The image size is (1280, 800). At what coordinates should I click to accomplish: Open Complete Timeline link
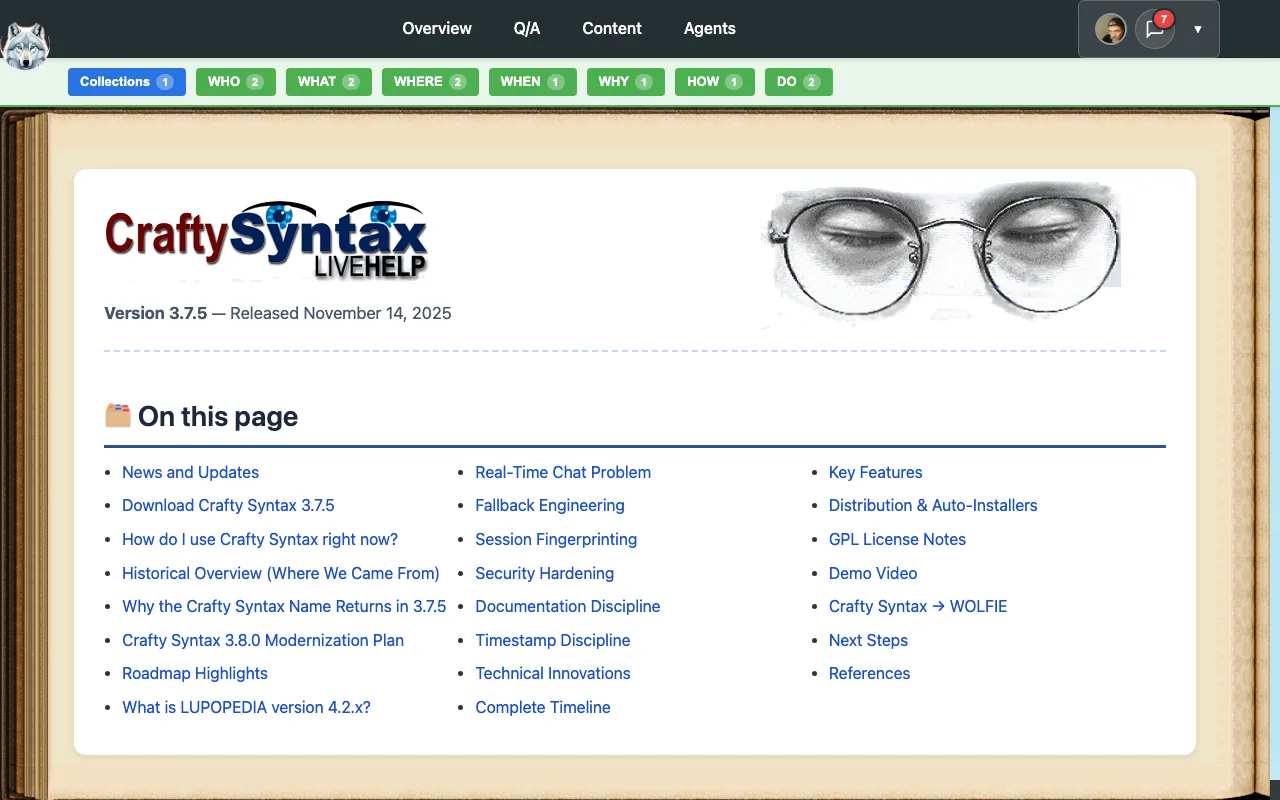pyautogui.click(x=543, y=707)
